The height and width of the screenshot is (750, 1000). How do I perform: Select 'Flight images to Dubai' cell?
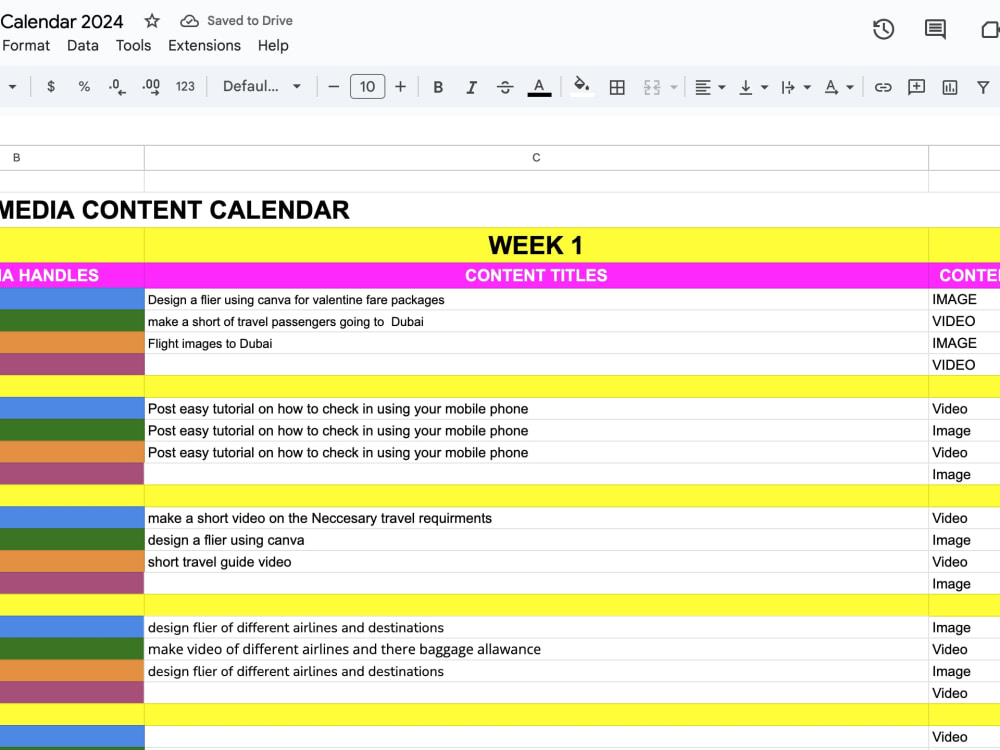click(x=536, y=343)
